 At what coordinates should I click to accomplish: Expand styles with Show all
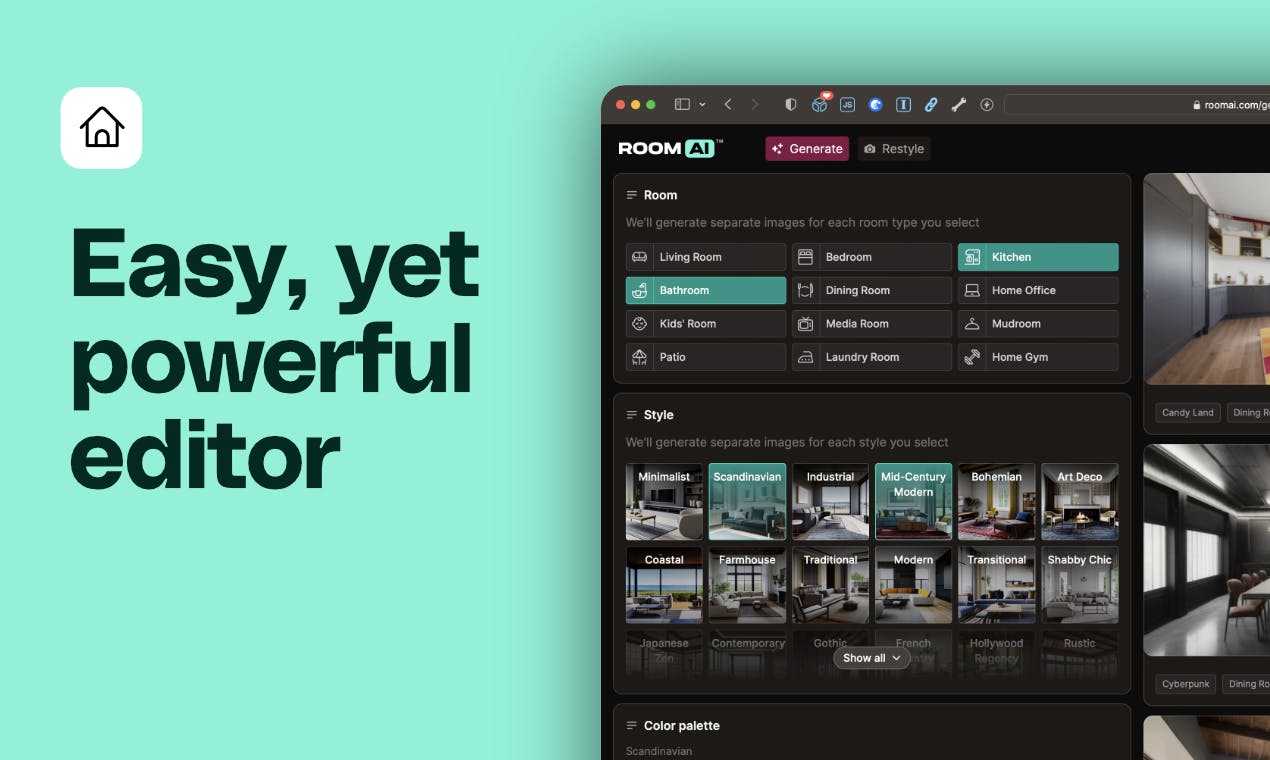pos(871,658)
